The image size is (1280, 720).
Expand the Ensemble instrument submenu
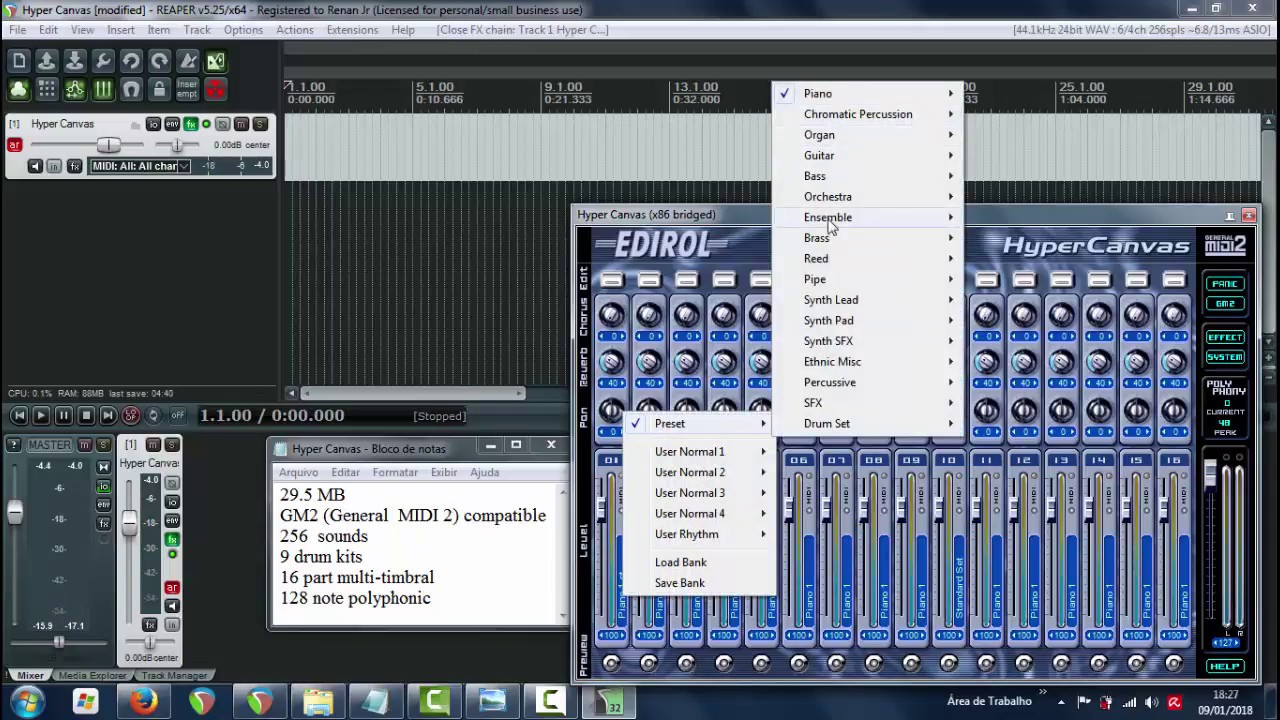coord(868,217)
